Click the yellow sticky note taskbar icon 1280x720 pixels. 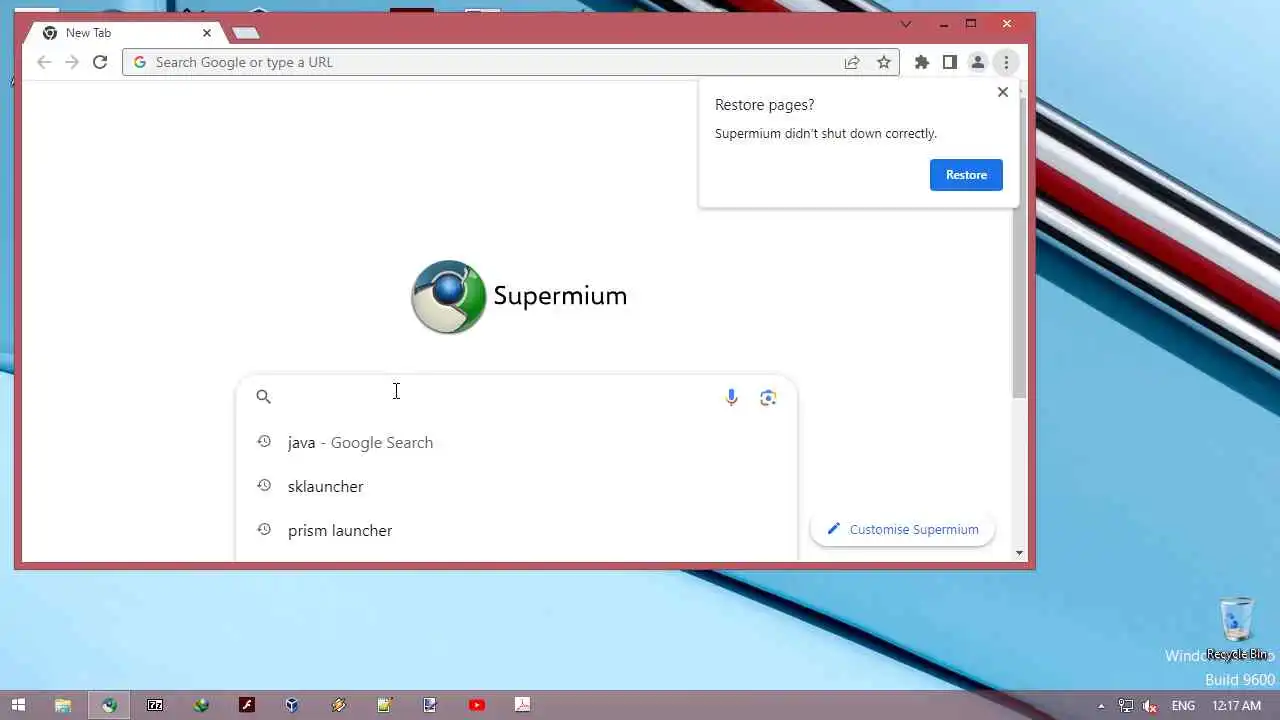click(x=384, y=705)
